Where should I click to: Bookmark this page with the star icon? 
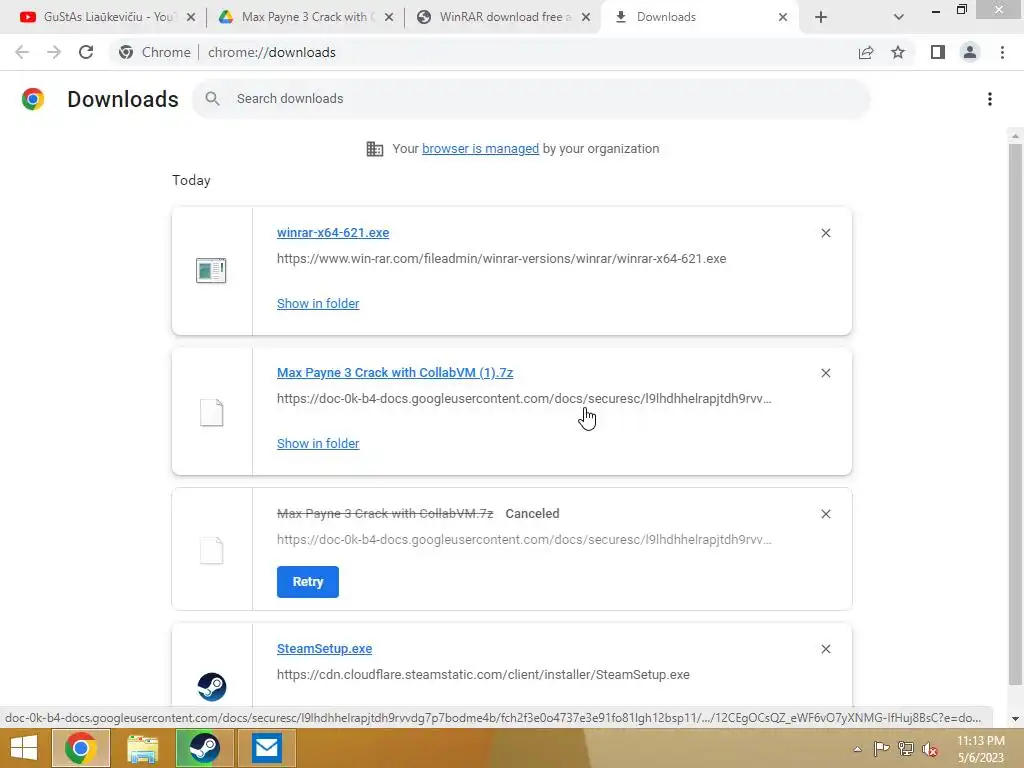(898, 52)
